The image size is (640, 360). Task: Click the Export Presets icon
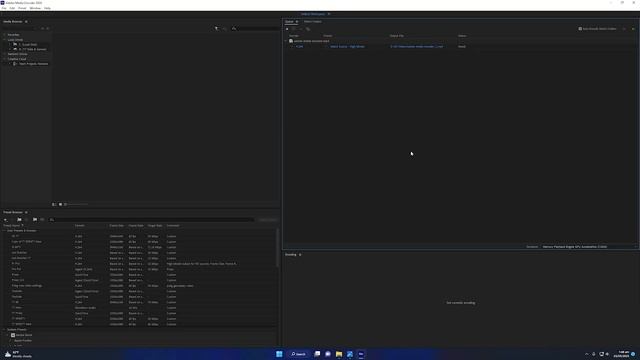tap(42, 220)
